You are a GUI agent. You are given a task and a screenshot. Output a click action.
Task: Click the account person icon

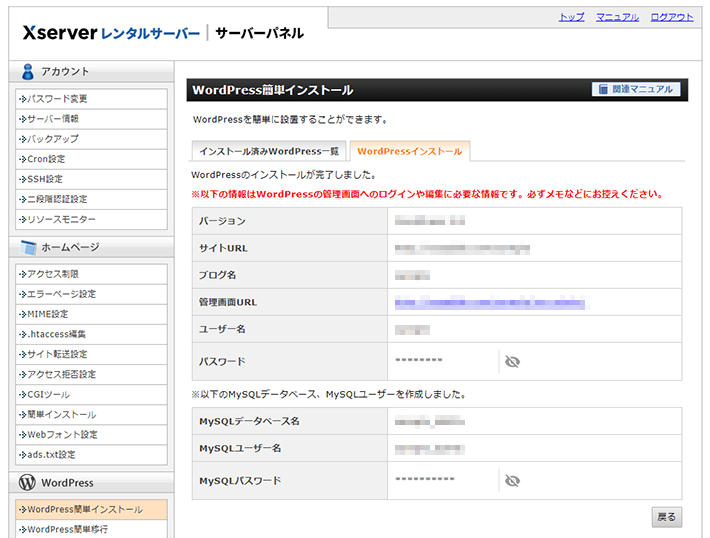(x=28, y=72)
